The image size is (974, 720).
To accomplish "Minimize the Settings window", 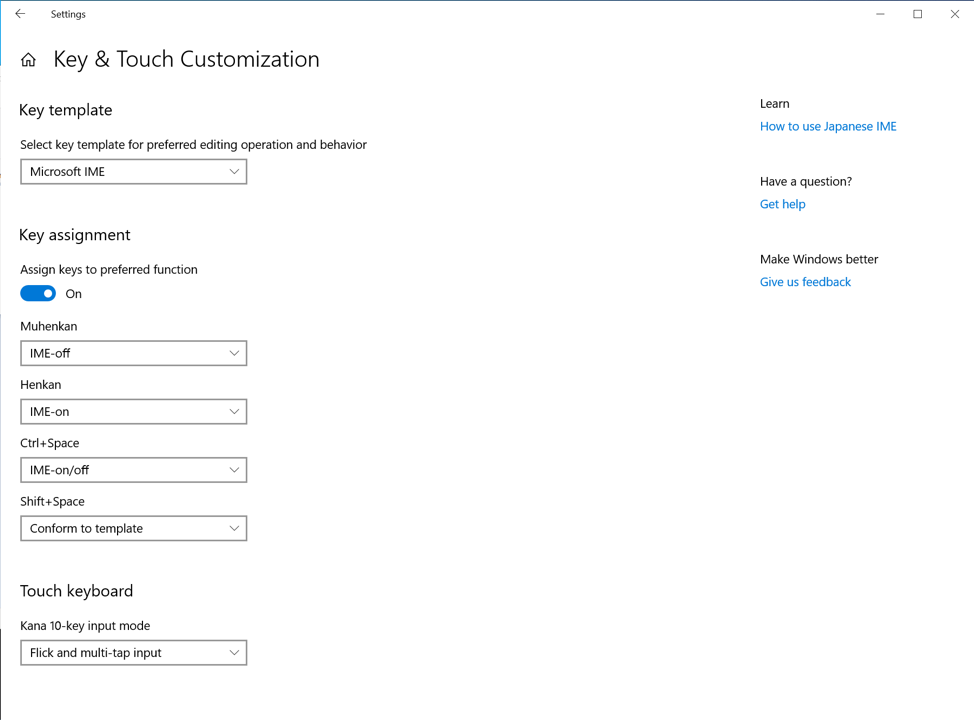I will pyautogui.click(x=880, y=14).
